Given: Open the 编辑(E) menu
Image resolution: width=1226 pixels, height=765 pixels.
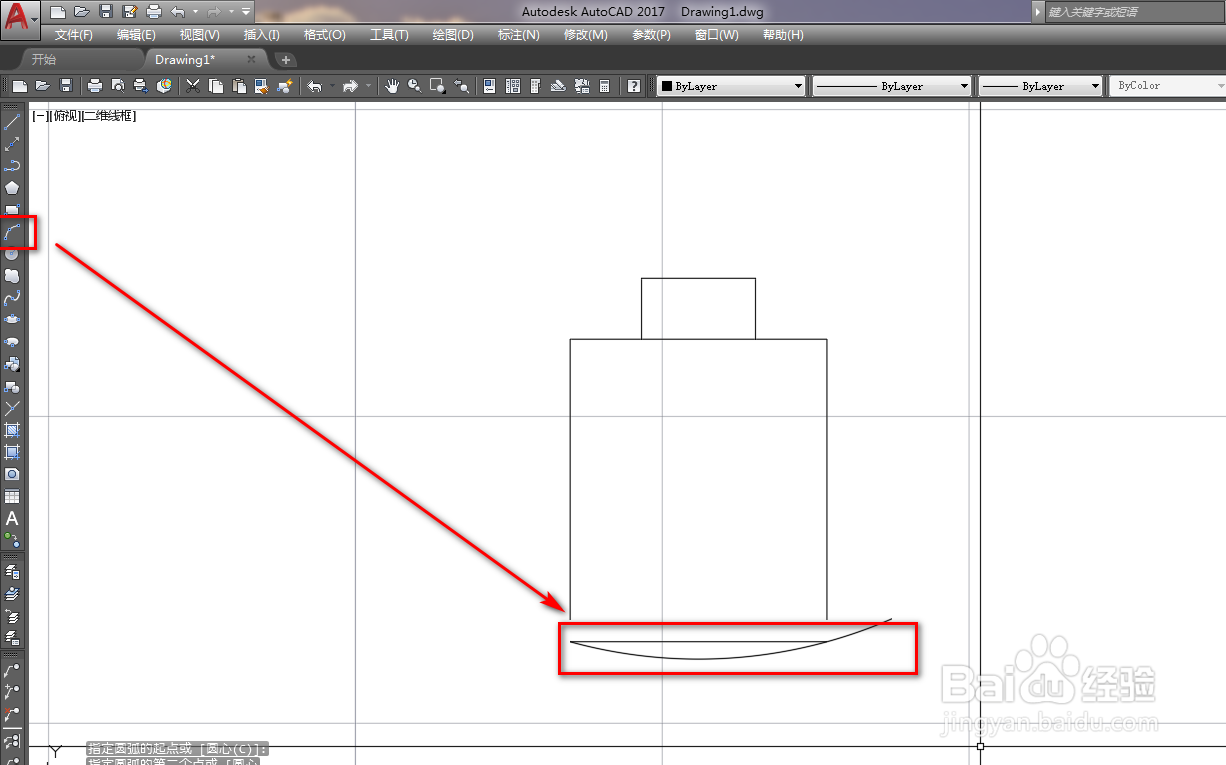Looking at the screenshot, I should 136,35.
